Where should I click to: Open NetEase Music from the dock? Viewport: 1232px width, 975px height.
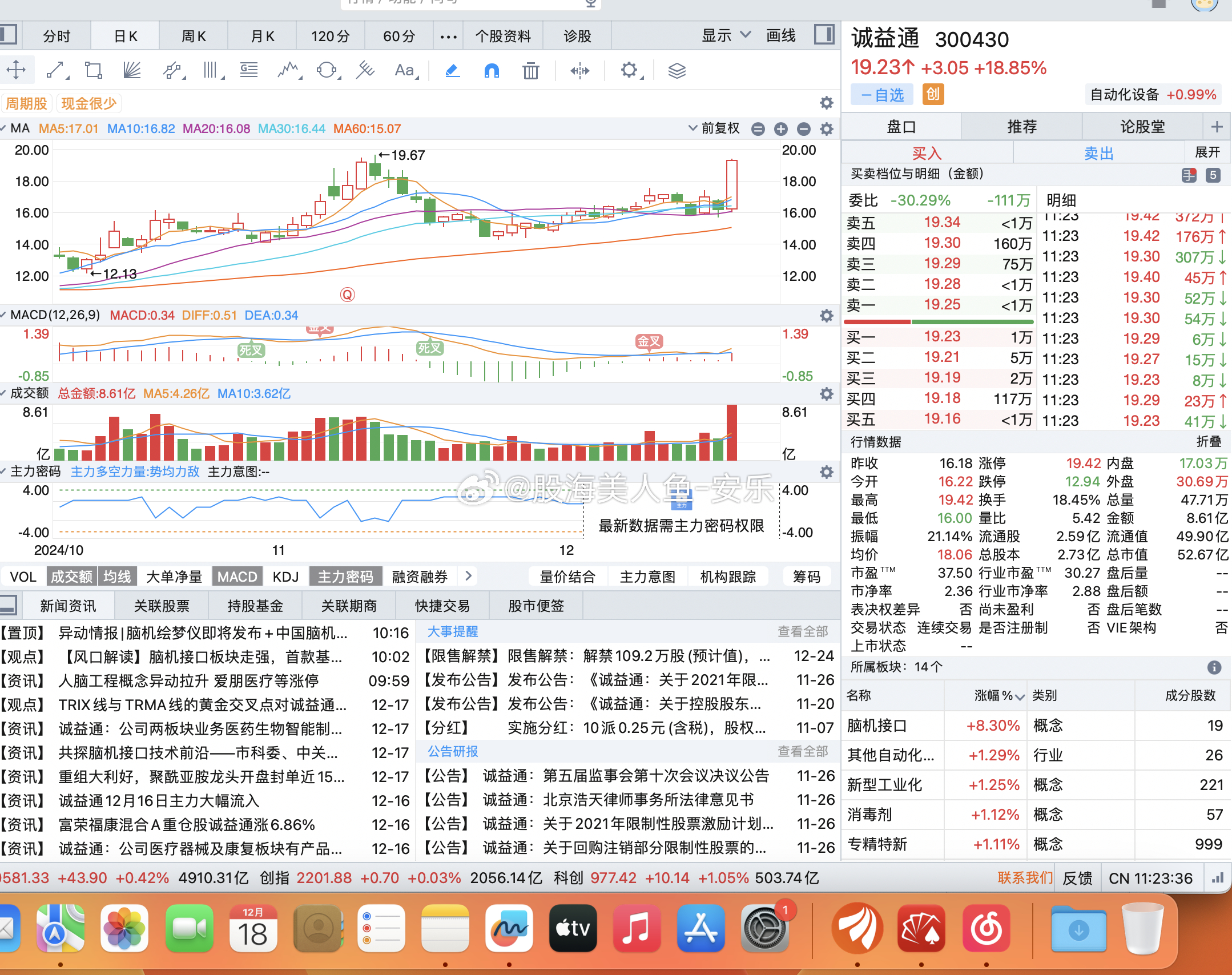(986, 929)
